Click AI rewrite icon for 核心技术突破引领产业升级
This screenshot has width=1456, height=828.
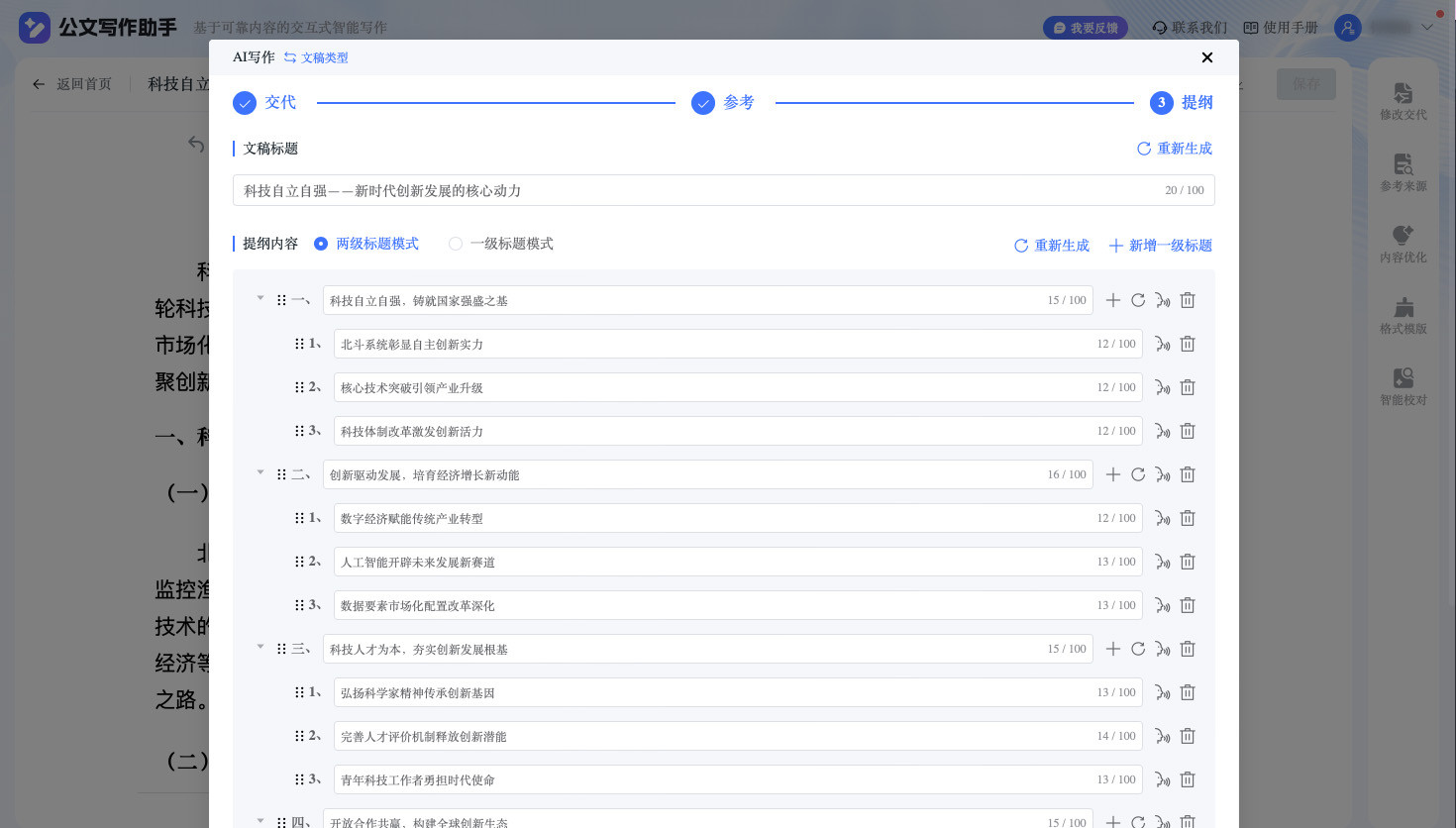(x=1163, y=387)
